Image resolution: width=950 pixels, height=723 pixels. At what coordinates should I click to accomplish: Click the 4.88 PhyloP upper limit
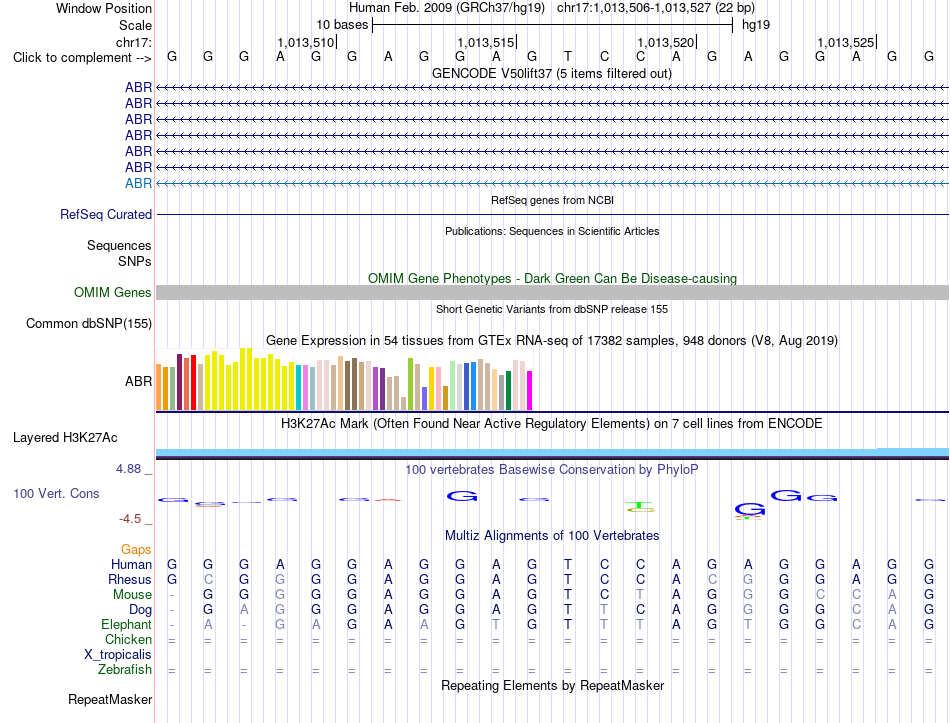(128, 469)
